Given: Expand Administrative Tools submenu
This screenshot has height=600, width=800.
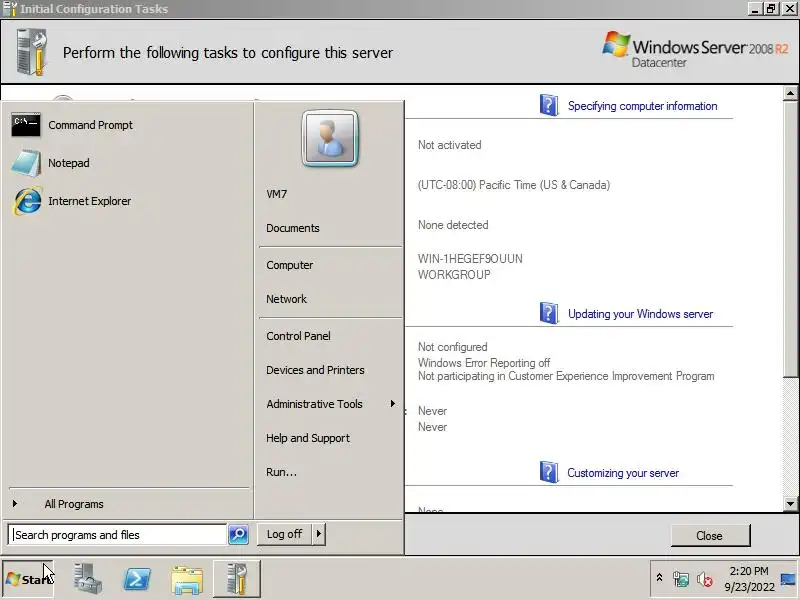Looking at the screenshot, I should point(330,404).
